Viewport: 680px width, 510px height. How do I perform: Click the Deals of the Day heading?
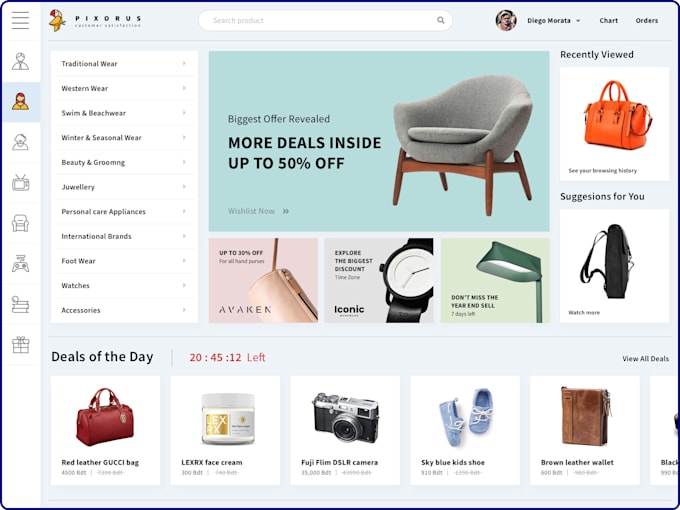click(102, 357)
